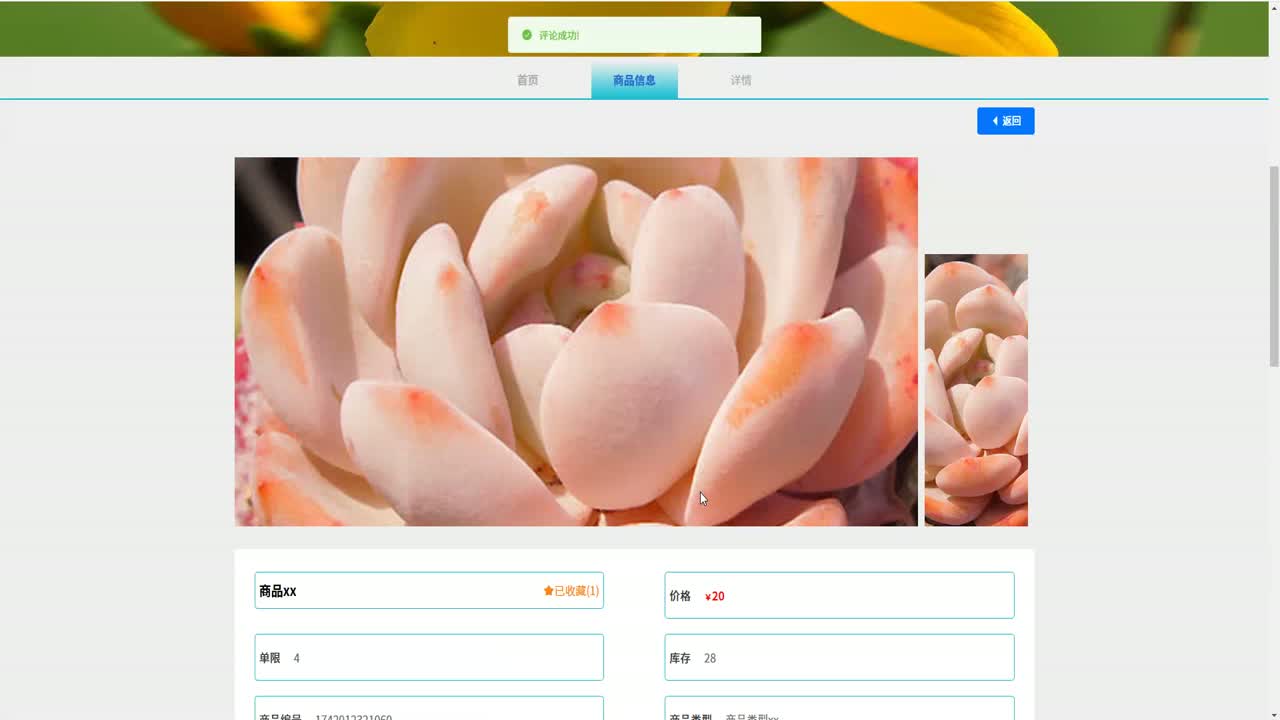The height and width of the screenshot is (720, 1280).
Task: Open the 首页 tab
Action: 527,80
